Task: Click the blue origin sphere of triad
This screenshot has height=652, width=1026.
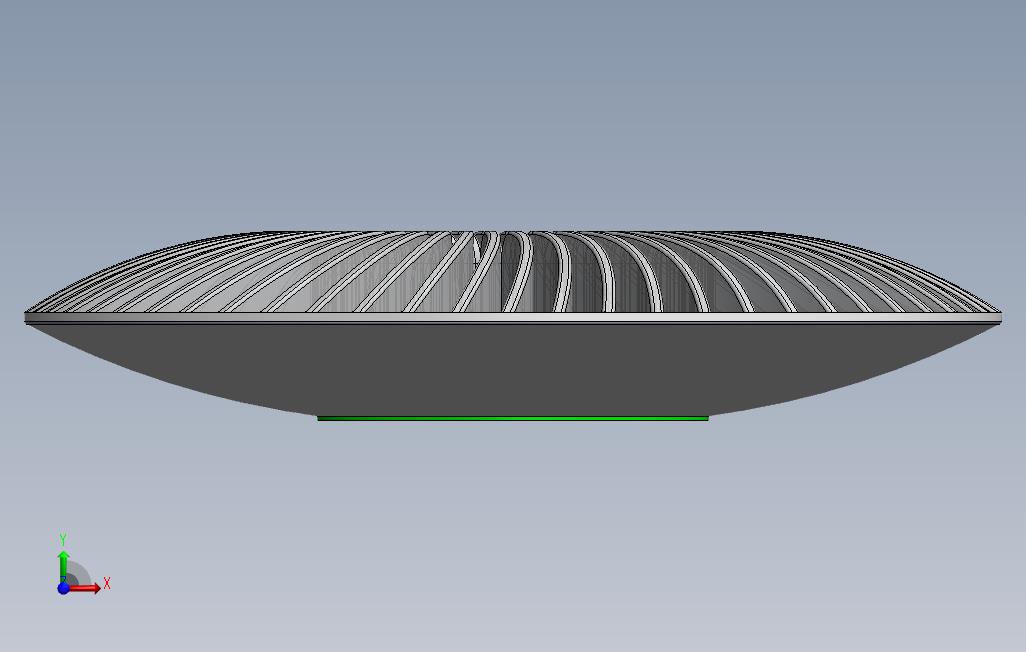Action: pos(63,588)
